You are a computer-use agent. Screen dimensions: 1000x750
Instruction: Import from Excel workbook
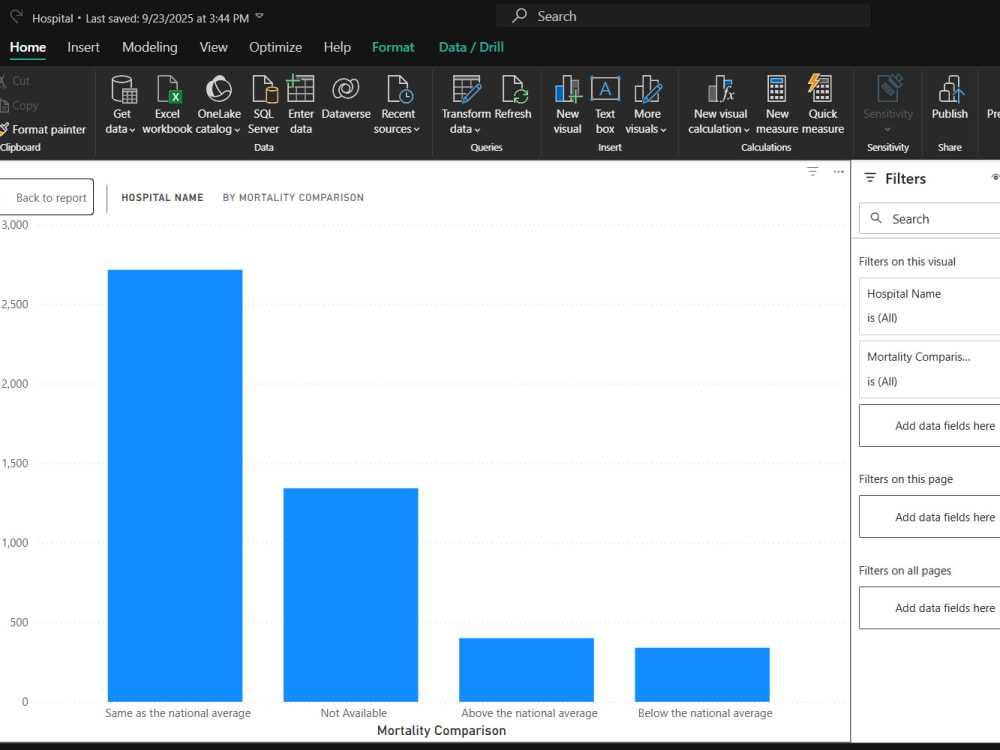point(167,105)
